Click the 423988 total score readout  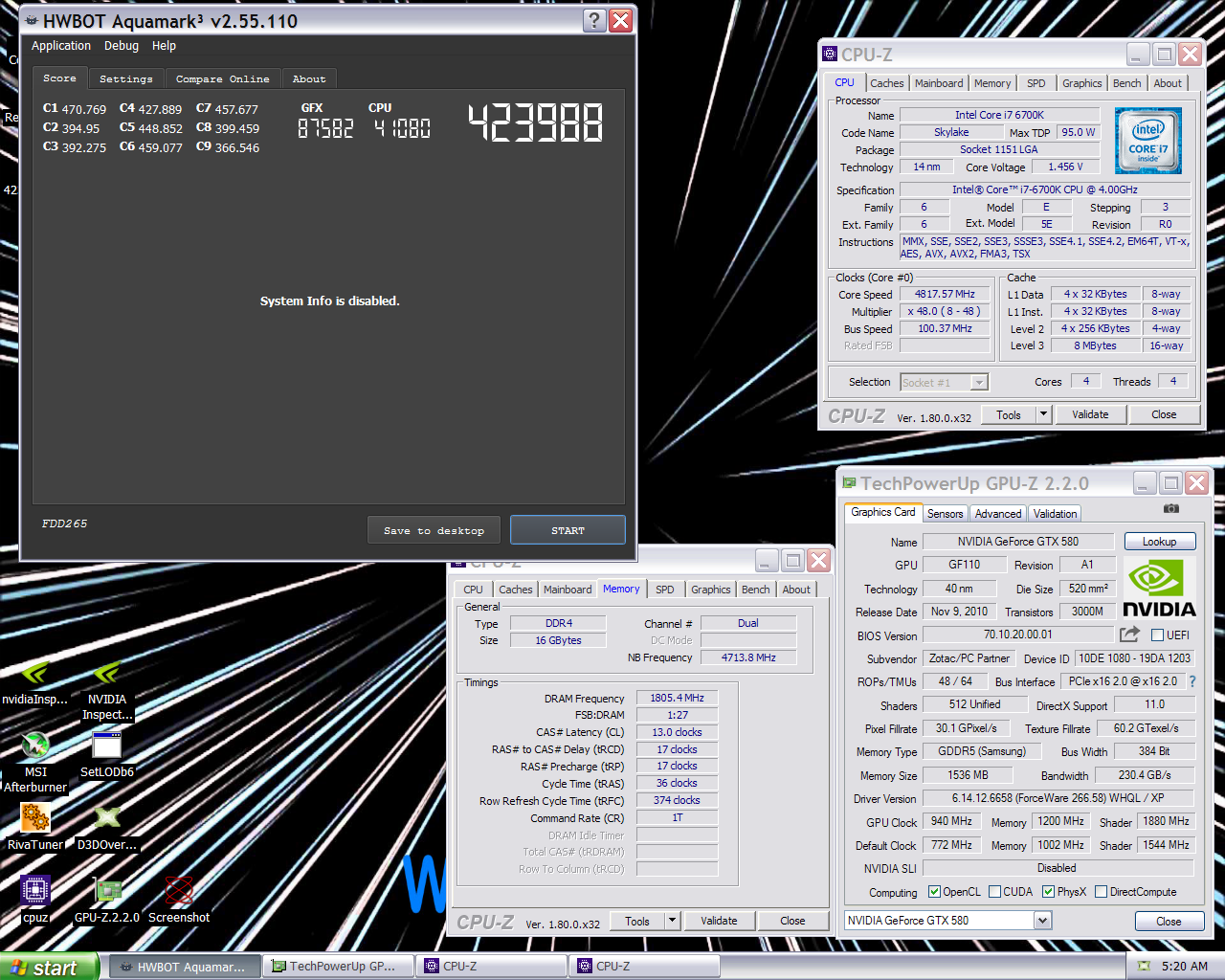(x=535, y=122)
